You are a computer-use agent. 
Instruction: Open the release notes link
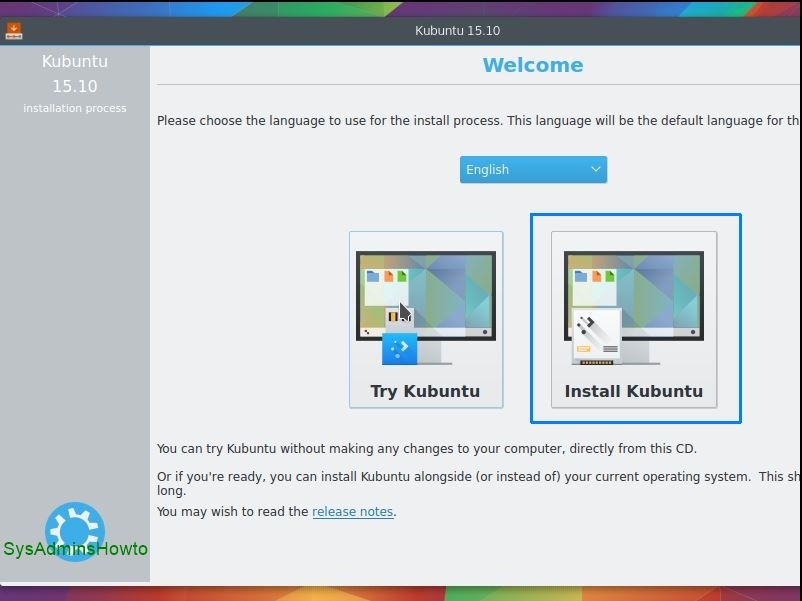coord(352,512)
